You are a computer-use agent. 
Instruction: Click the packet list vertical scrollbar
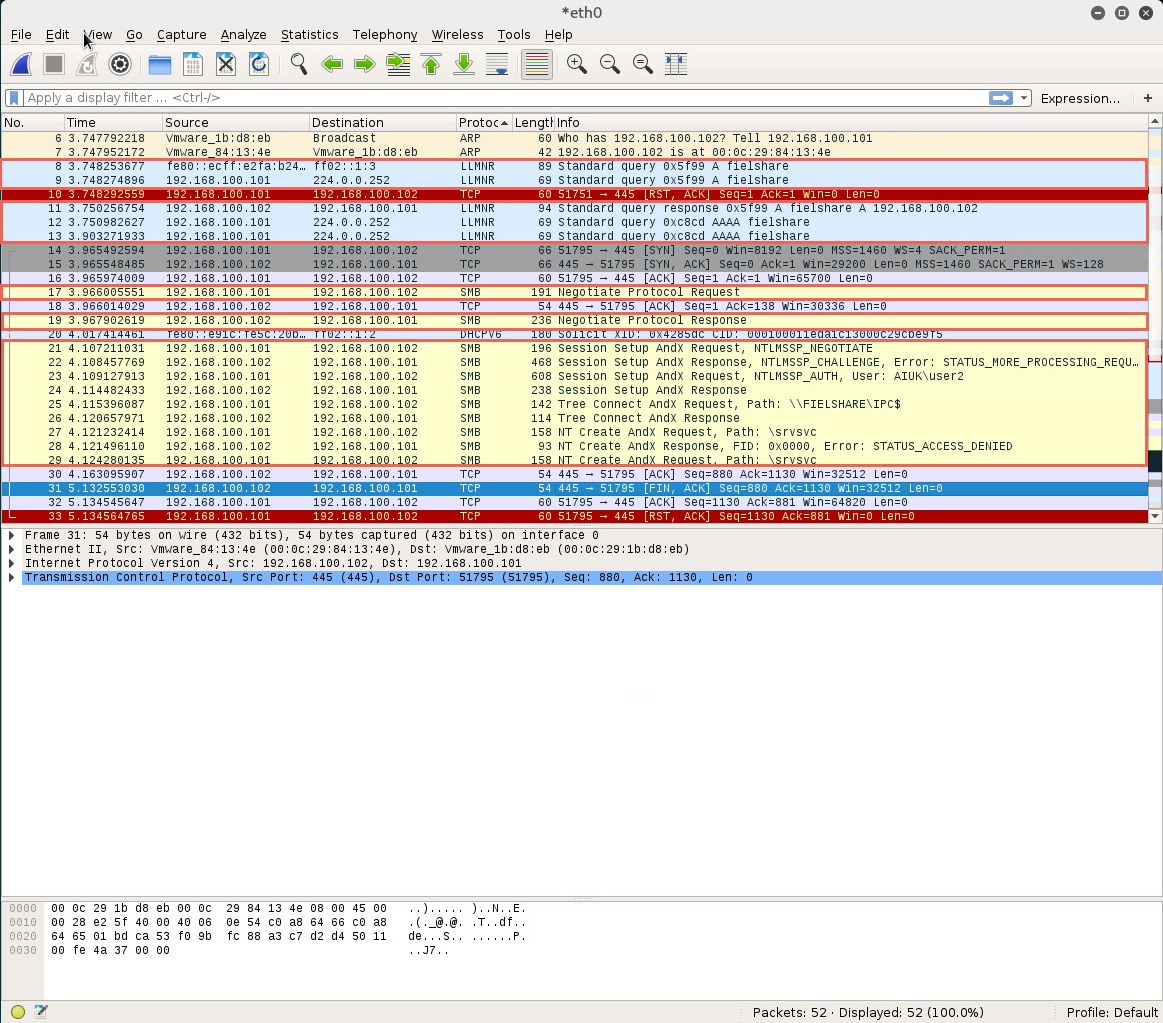[1155, 300]
